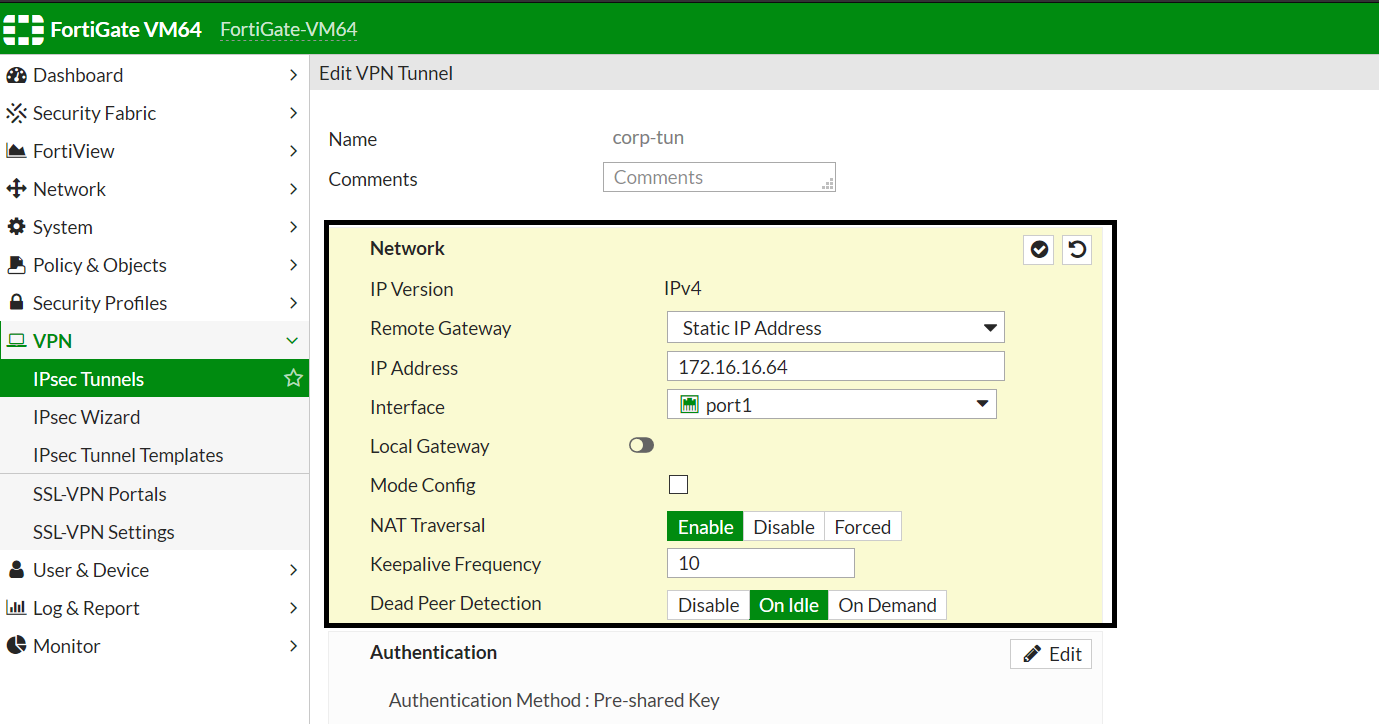Click the Dashboard gauge icon
The image size is (1379, 724).
click(16, 75)
